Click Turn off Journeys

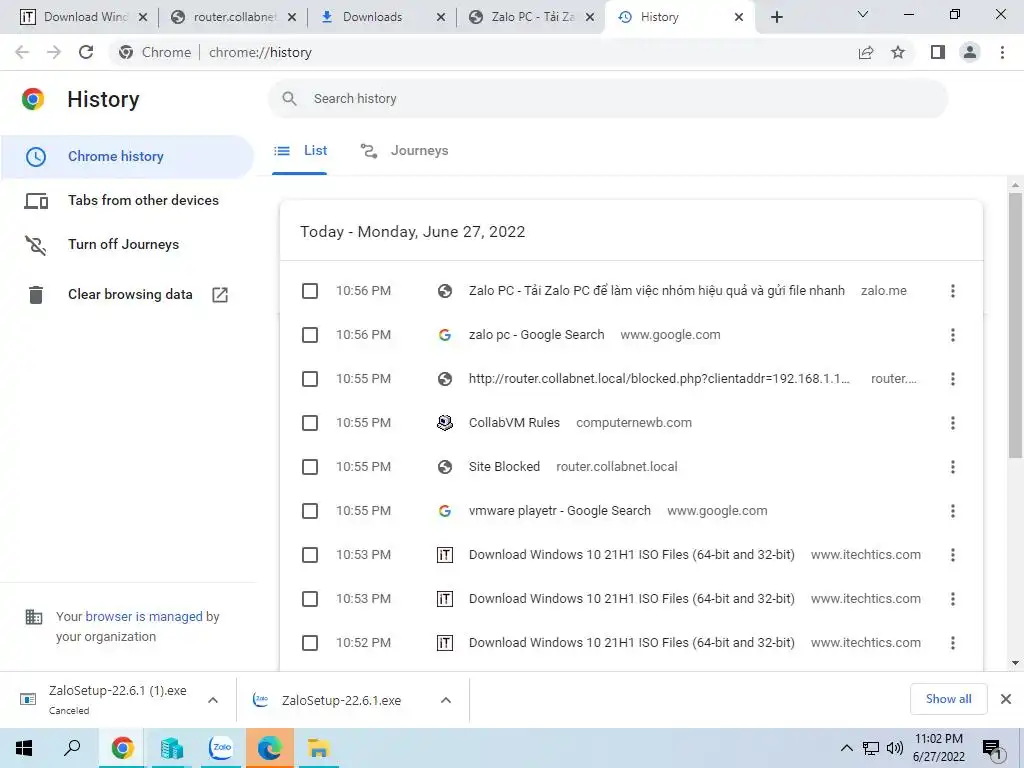coord(127,244)
